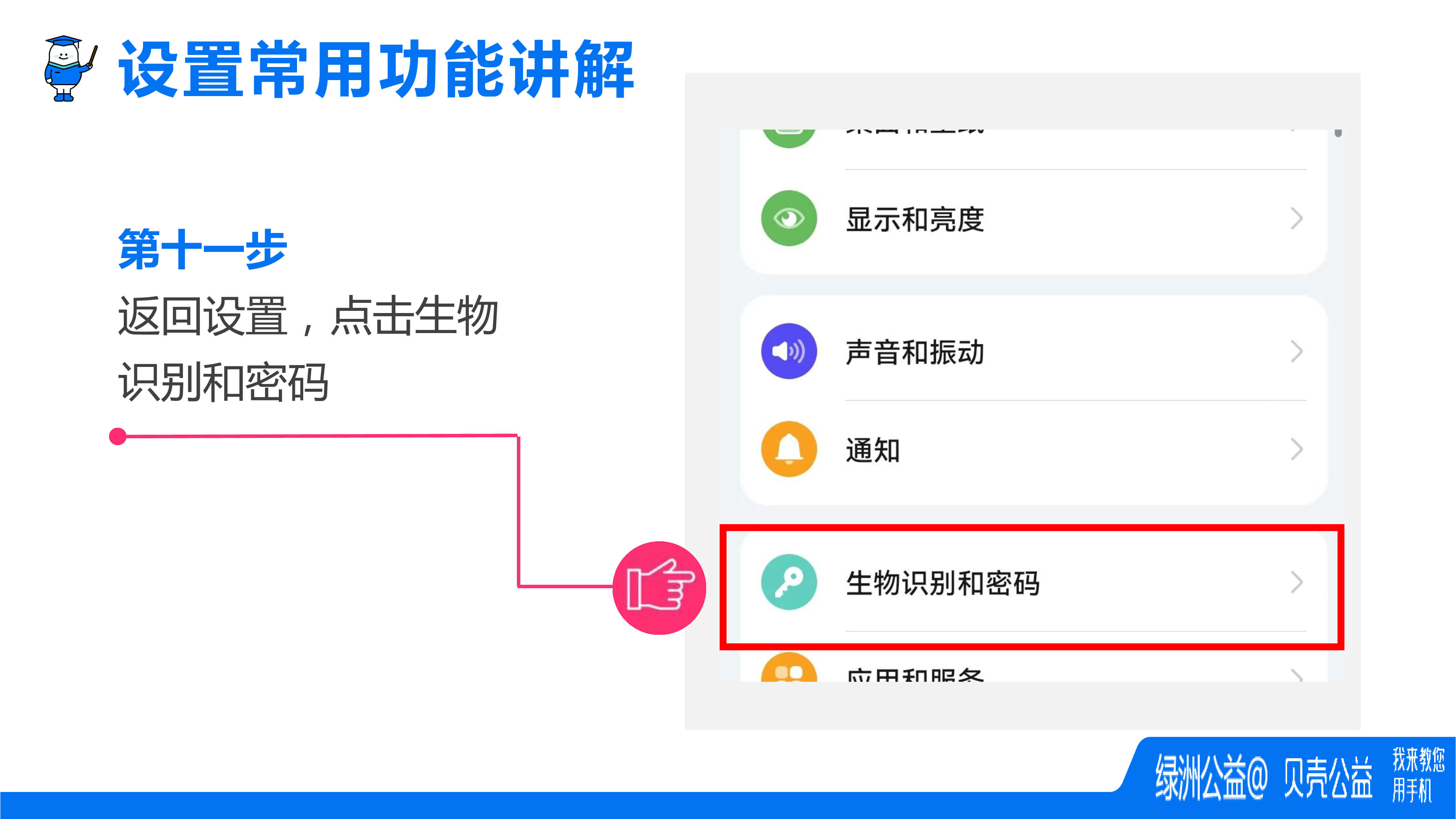Tap the purple speaker sound icon
Screen dimensions: 1456x819
[789, 351]
